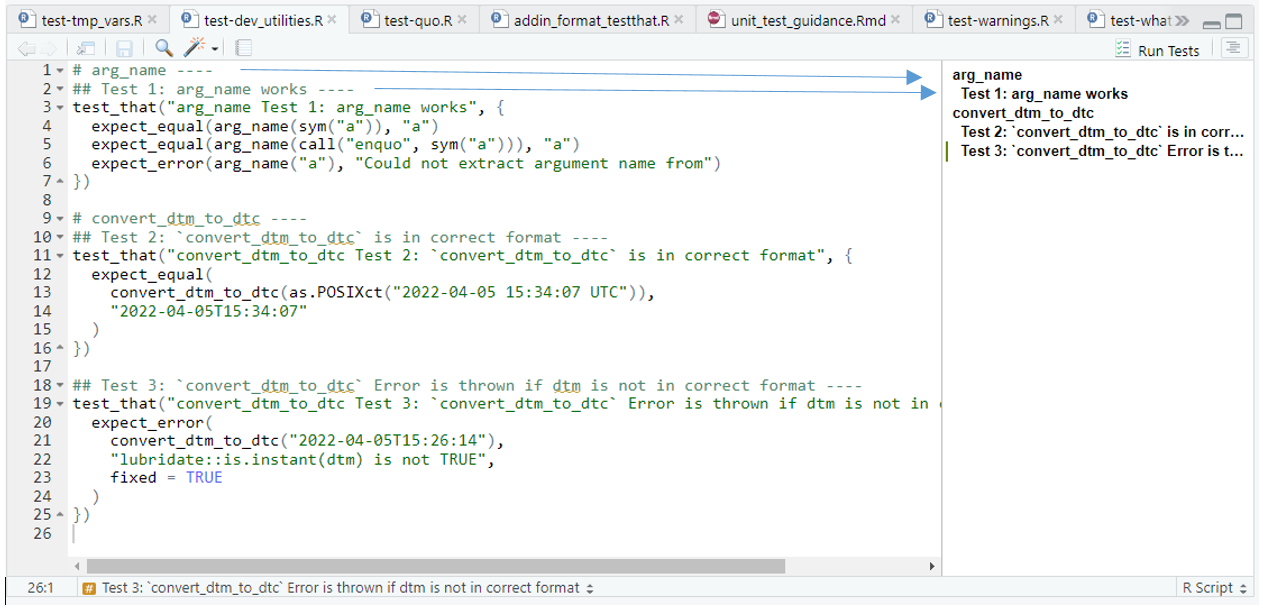
Task: Click the show in new window icon
Action: 86,48
